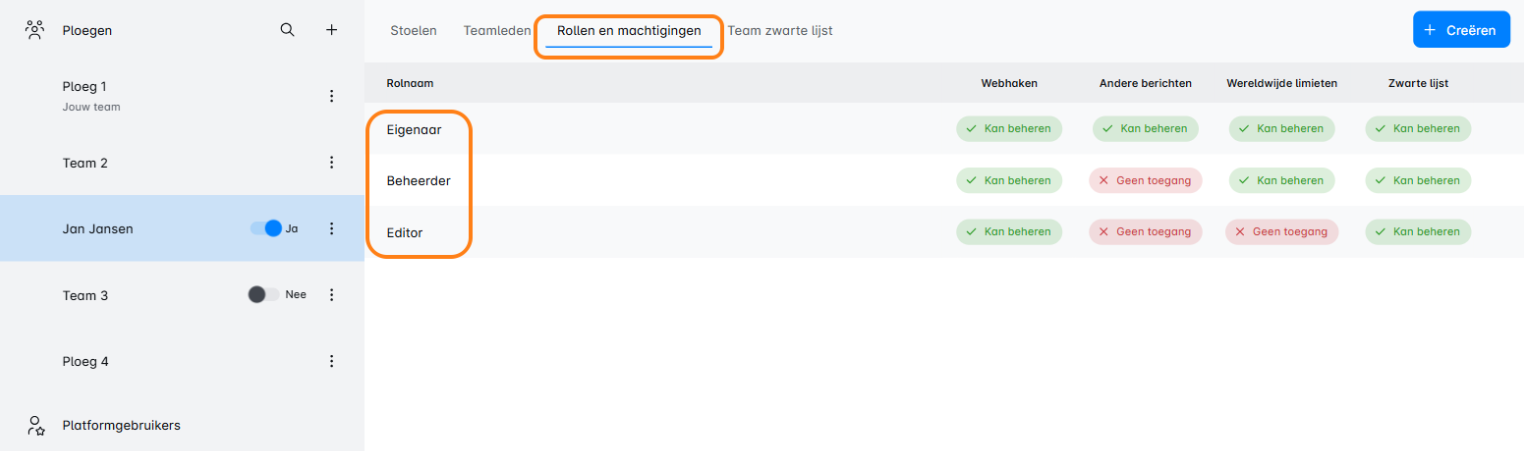This screenshot has height=451, width=1524.
Task: Open the Team zwarte lijst tab
Action: coord(780,31)
